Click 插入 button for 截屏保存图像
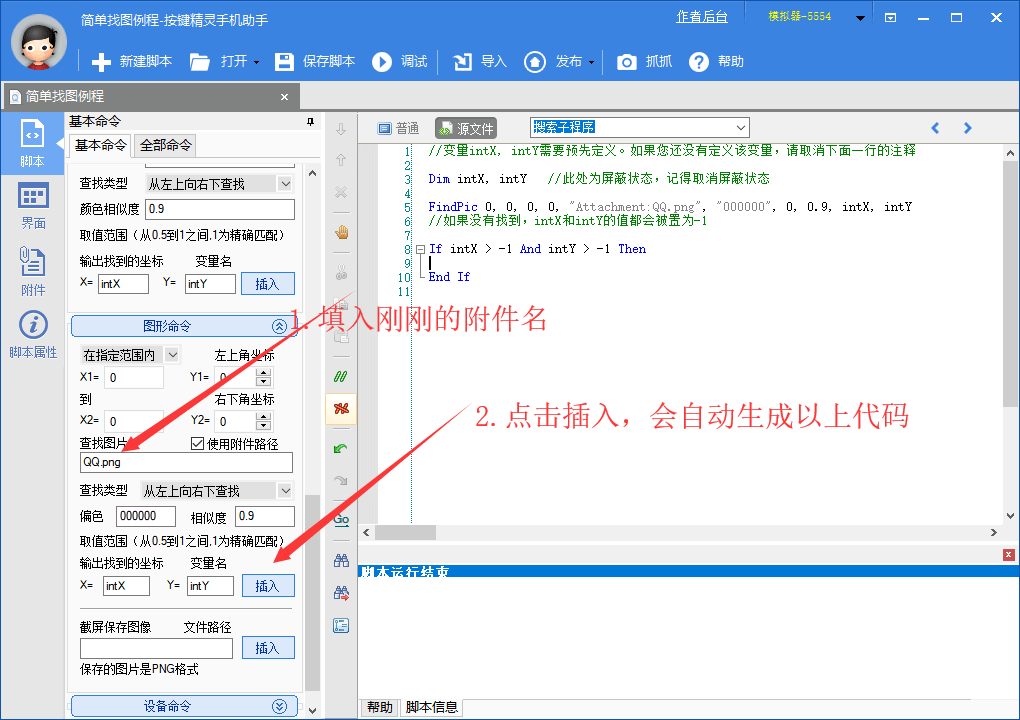 pyautogui.click(x=268, y=648)
